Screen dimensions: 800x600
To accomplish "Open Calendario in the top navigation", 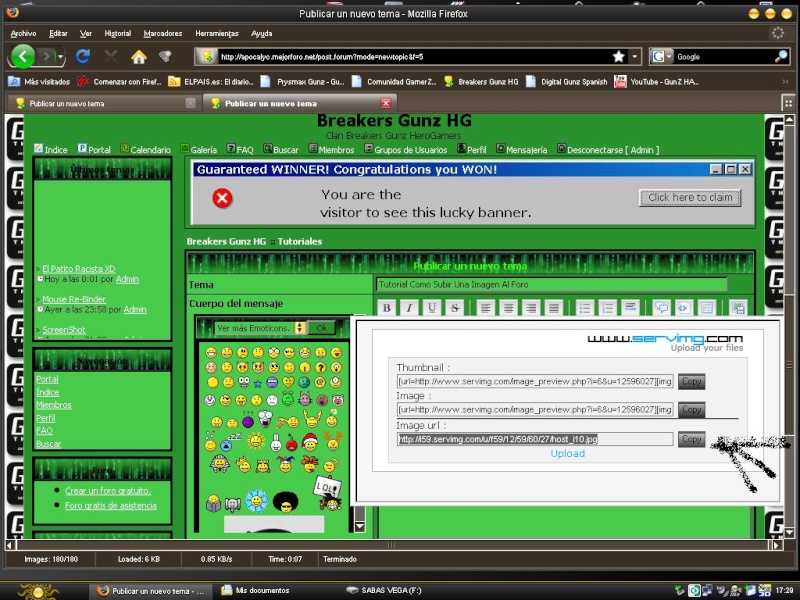I will point(146,149).
